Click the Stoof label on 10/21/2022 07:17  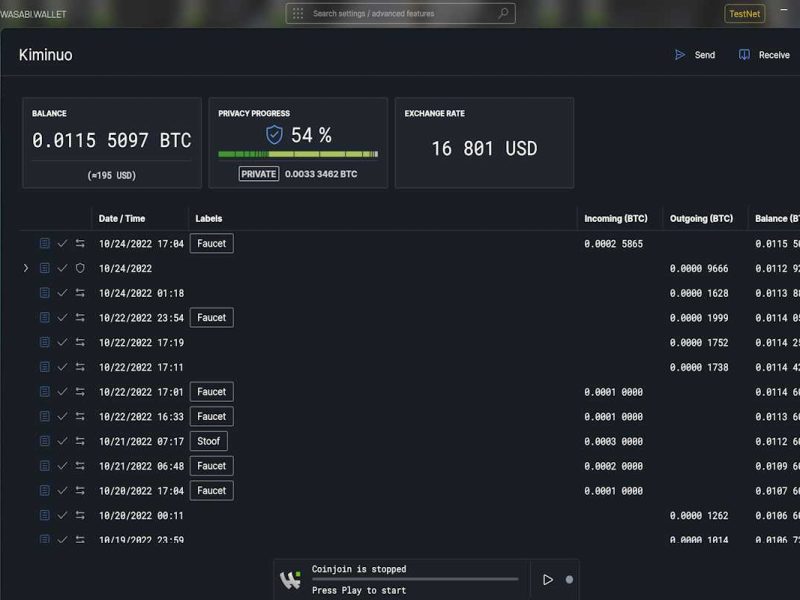point(209,441)
